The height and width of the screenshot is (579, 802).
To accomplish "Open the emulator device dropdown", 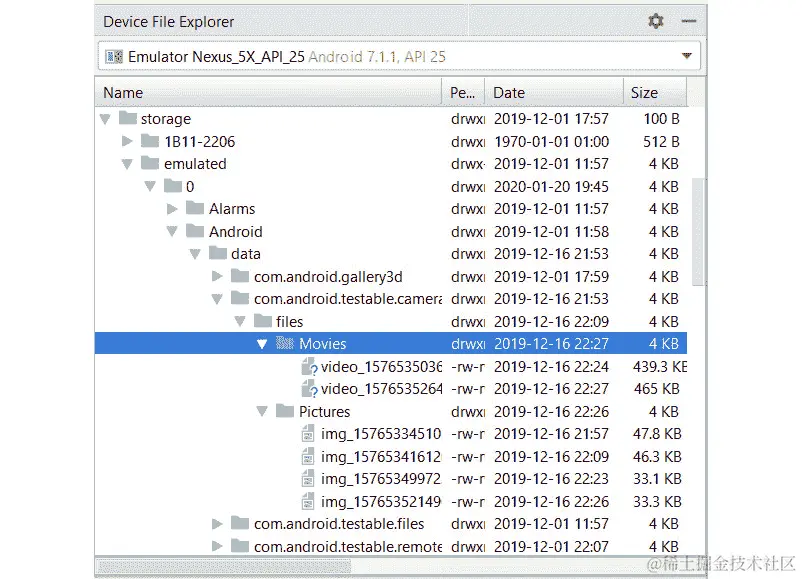I will [687, 56].
